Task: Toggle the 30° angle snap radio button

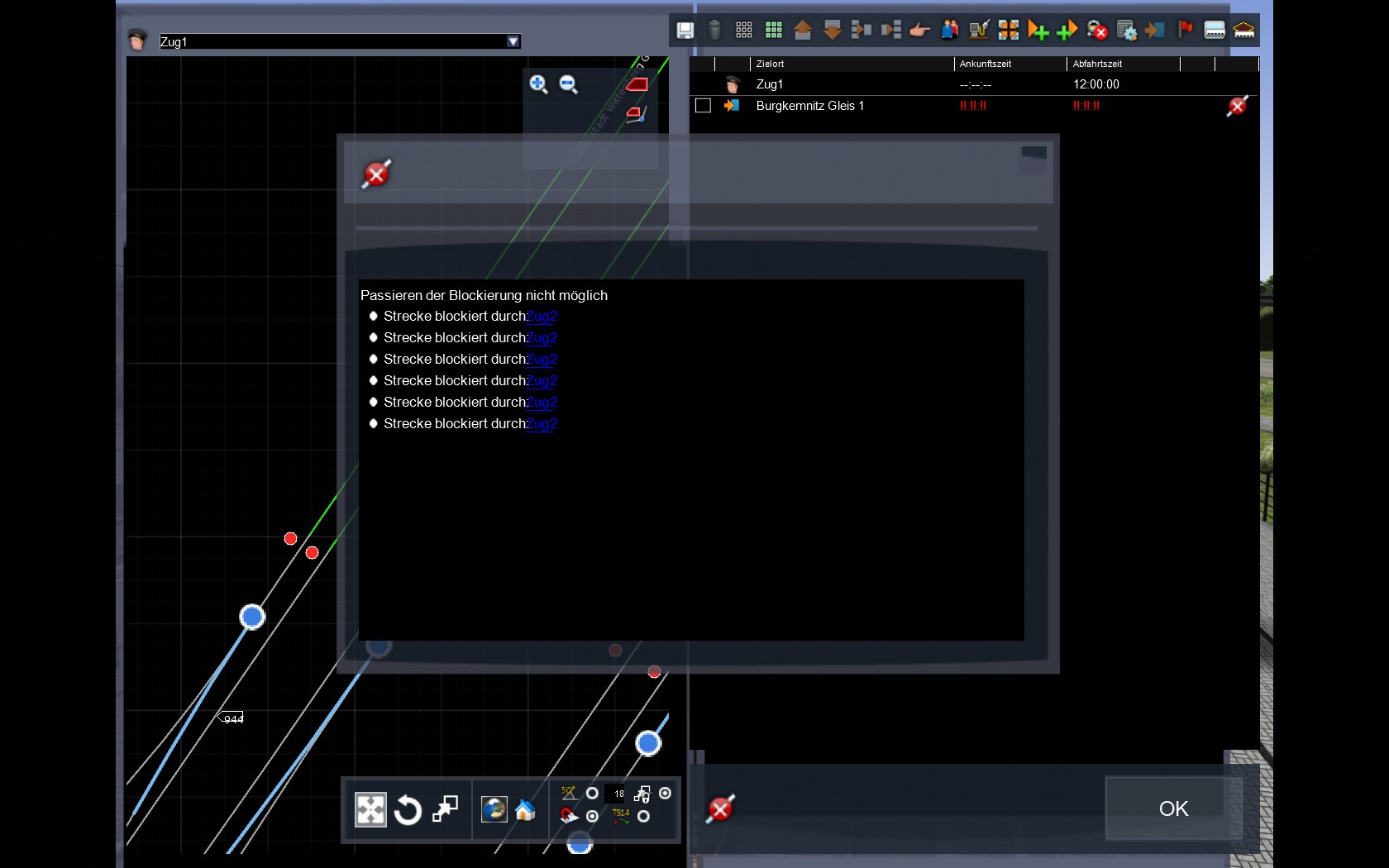Action: pos(592,793)
